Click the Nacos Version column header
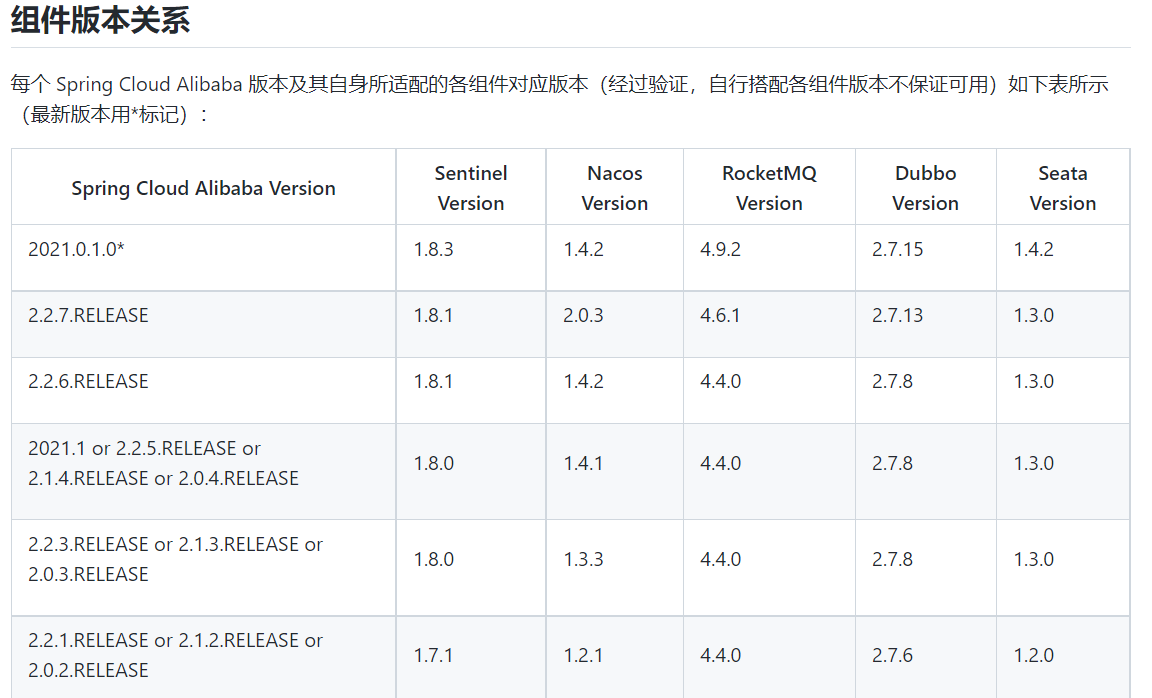 tap(615, 188)
